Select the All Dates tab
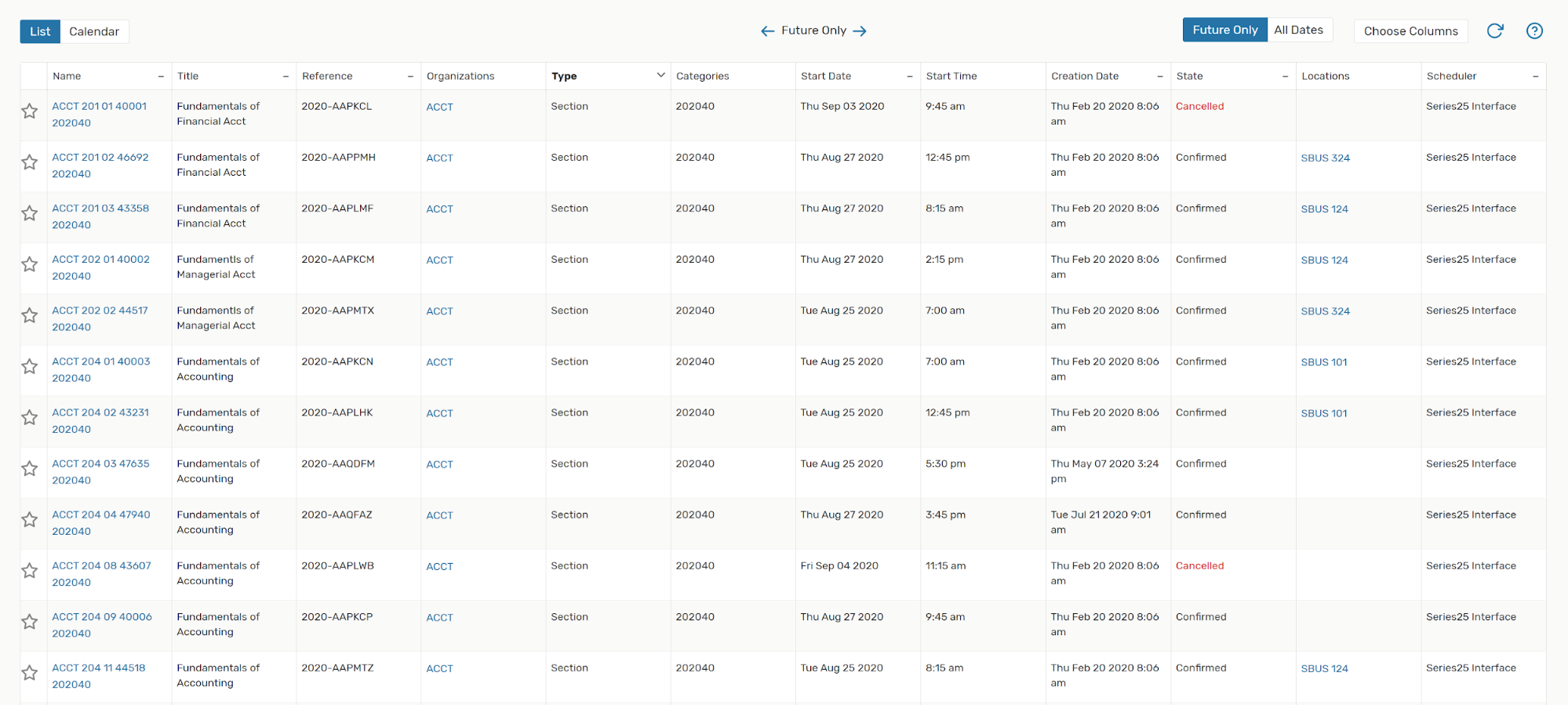Viewport: 1568px width, 705px height. point(1298,30)
